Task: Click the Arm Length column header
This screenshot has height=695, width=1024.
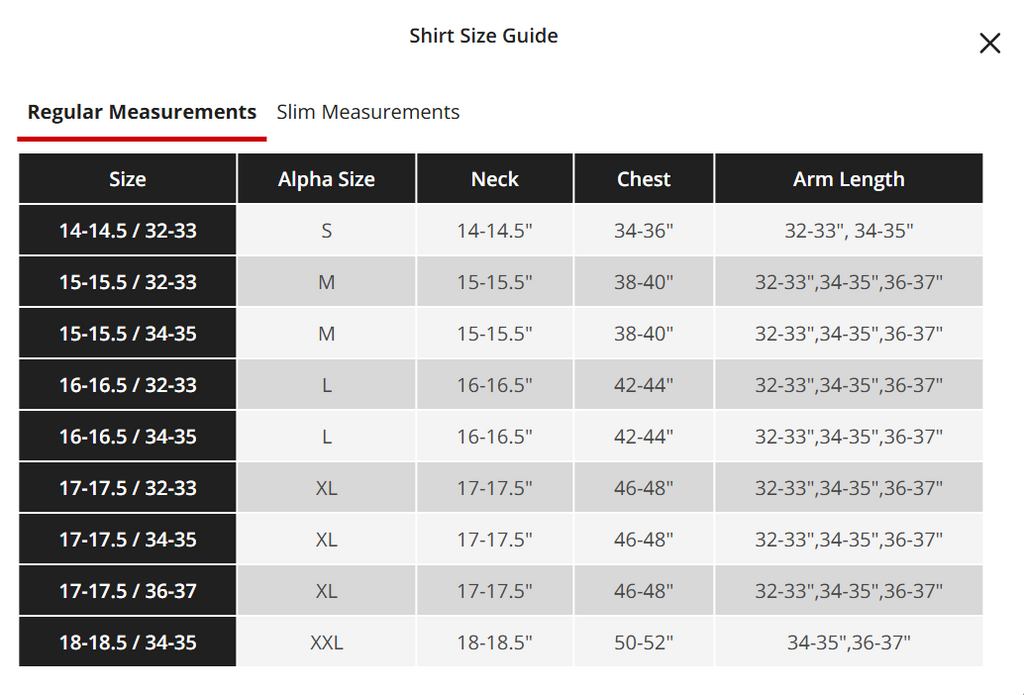Action: click(x=848, y=178)
